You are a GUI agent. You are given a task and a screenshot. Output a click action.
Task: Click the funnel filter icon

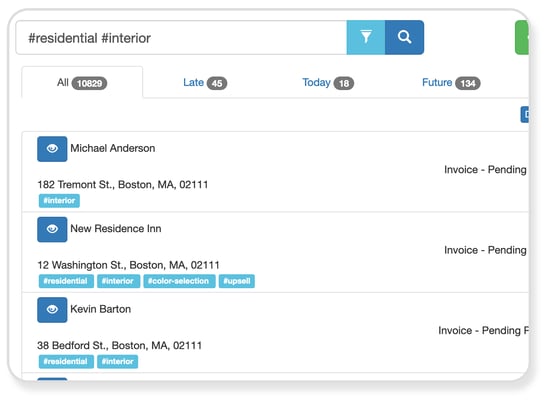(365, 37)
